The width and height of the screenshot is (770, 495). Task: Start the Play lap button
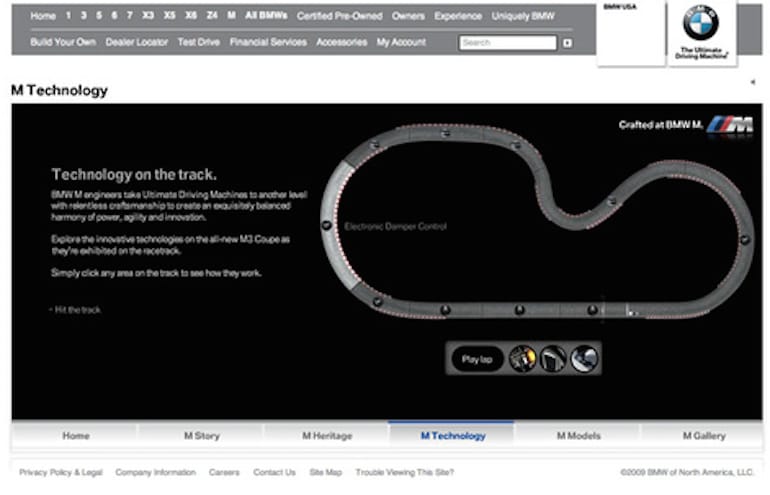coord(477,359)
